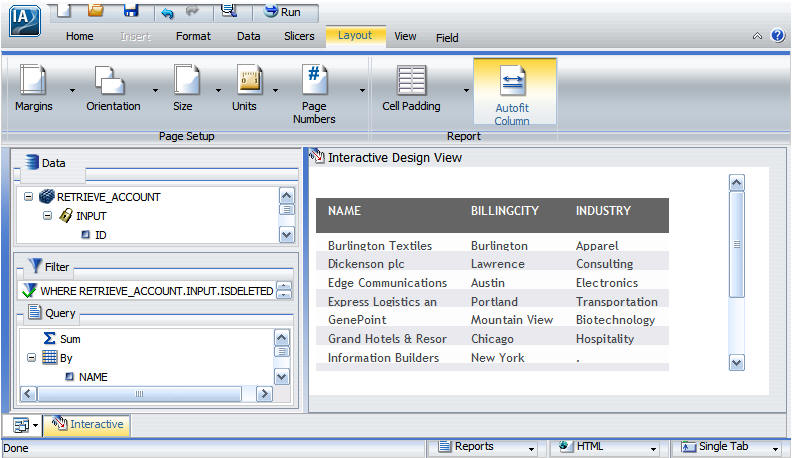This screenshot has height=458, width=794.
Task: Open the View ribbon tab
Action: (405, 36)
